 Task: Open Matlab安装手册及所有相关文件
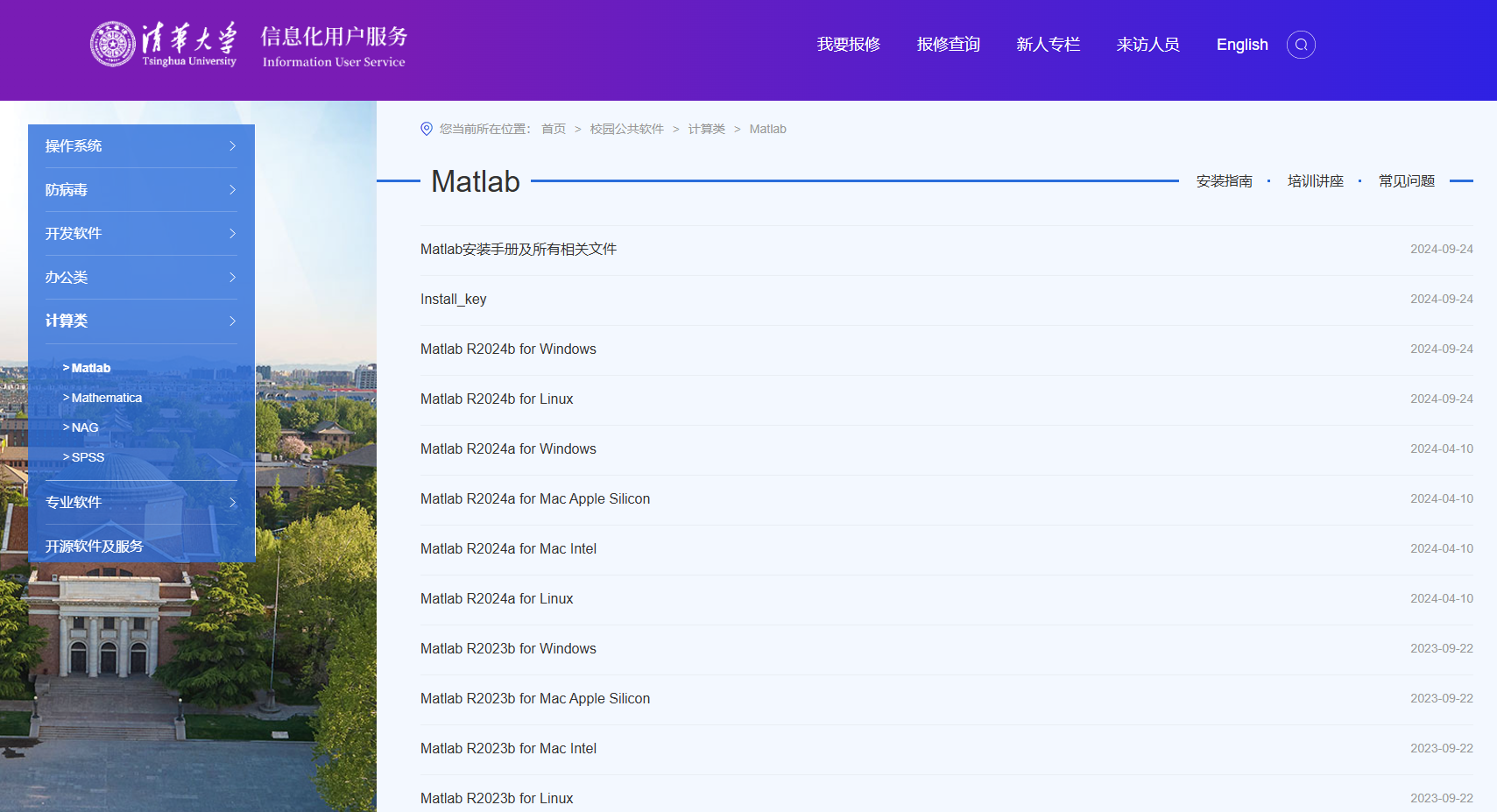pyautogui.click(x=519, y=250)
